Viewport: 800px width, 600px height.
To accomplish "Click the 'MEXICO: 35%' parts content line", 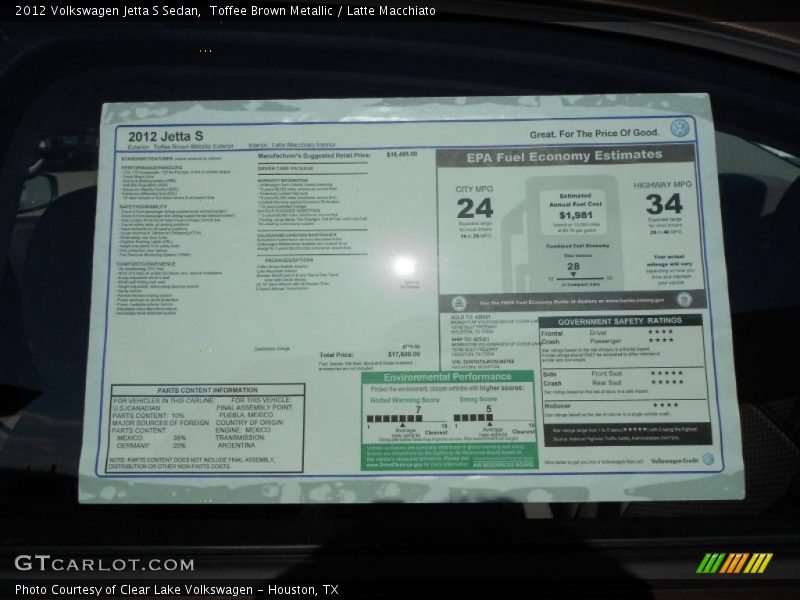I will (x=151, y=438).
